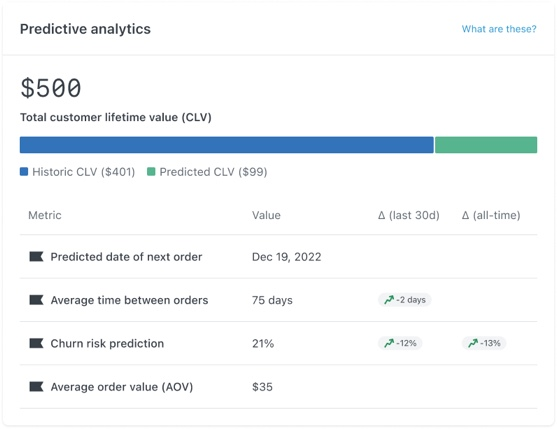This screenshot has width=557, height=429.
Task: Select the Churn risk prediction row label
Action: point(107,343)
